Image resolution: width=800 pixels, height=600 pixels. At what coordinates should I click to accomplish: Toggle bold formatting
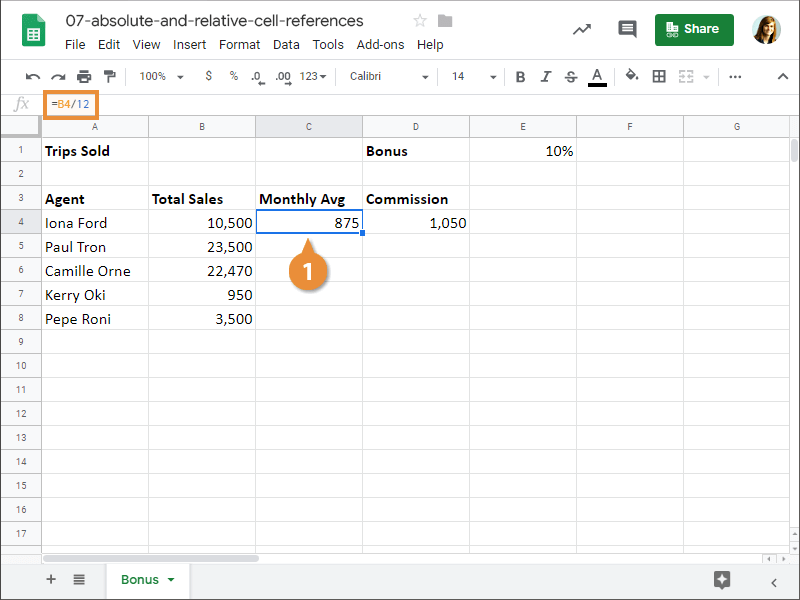coord(520,77)
